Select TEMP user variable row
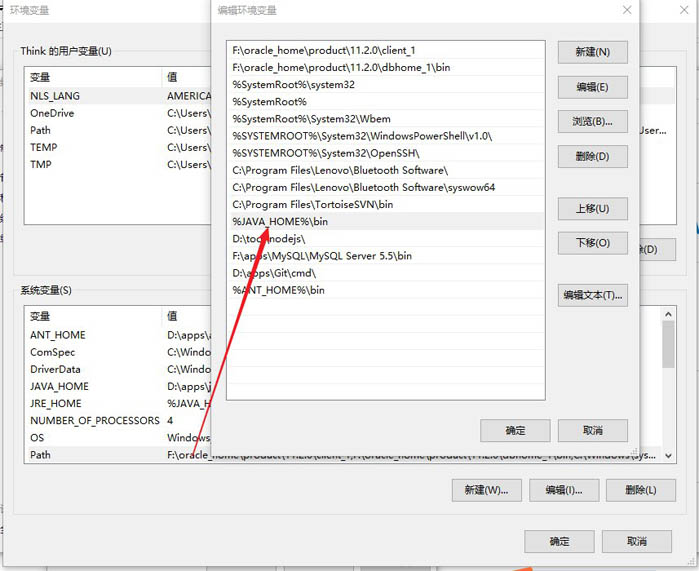699x571 pixels. click(118, 148)
